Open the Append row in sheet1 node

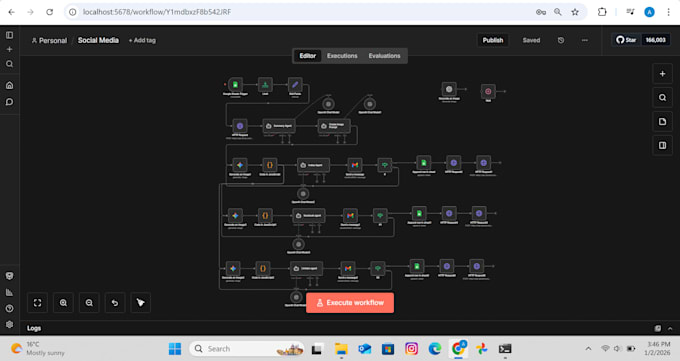click(x=419, y=213)
